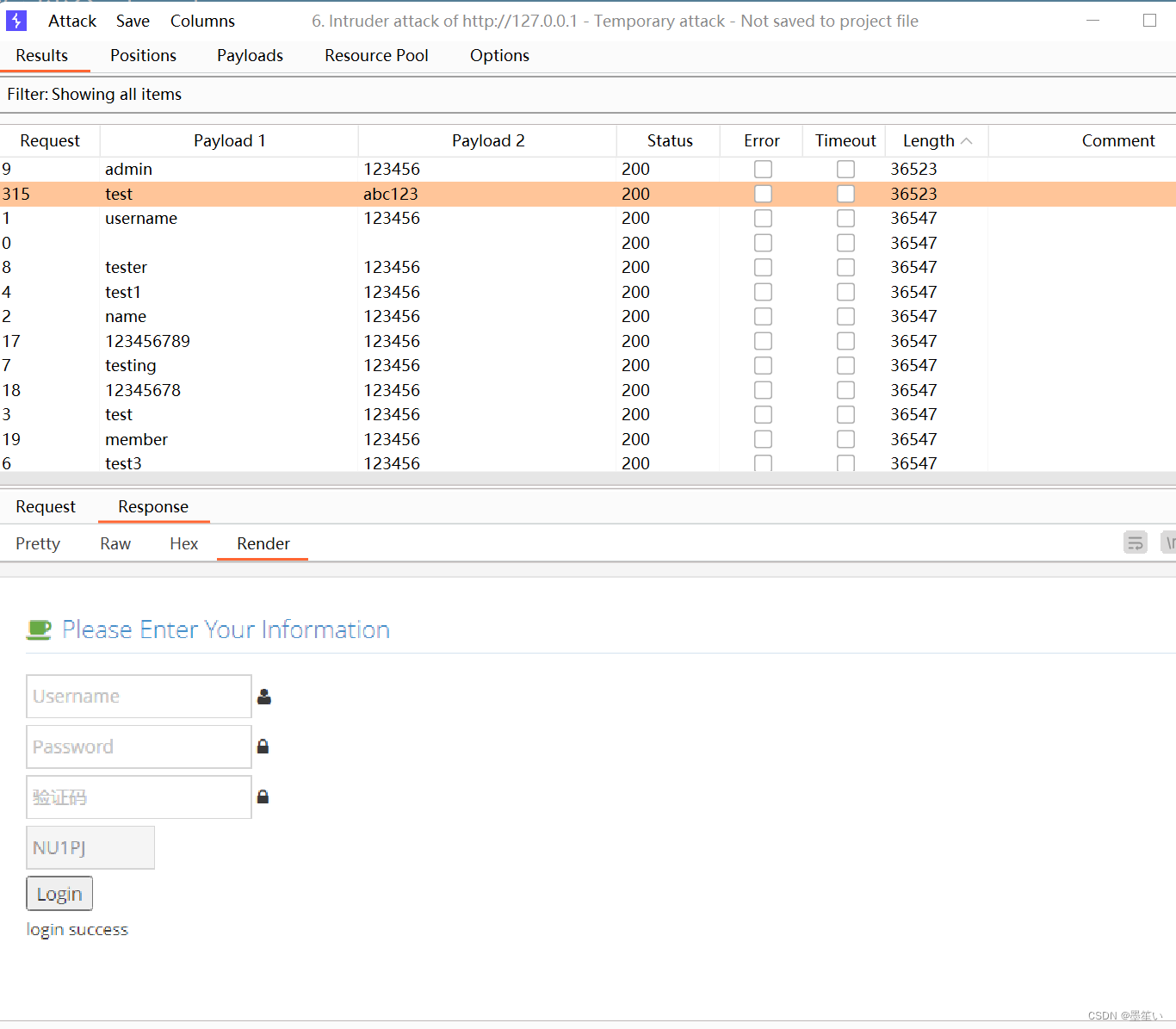Select row with payload 123456789
Viewport: 1176px width, 1029px height.
point(588,341)
